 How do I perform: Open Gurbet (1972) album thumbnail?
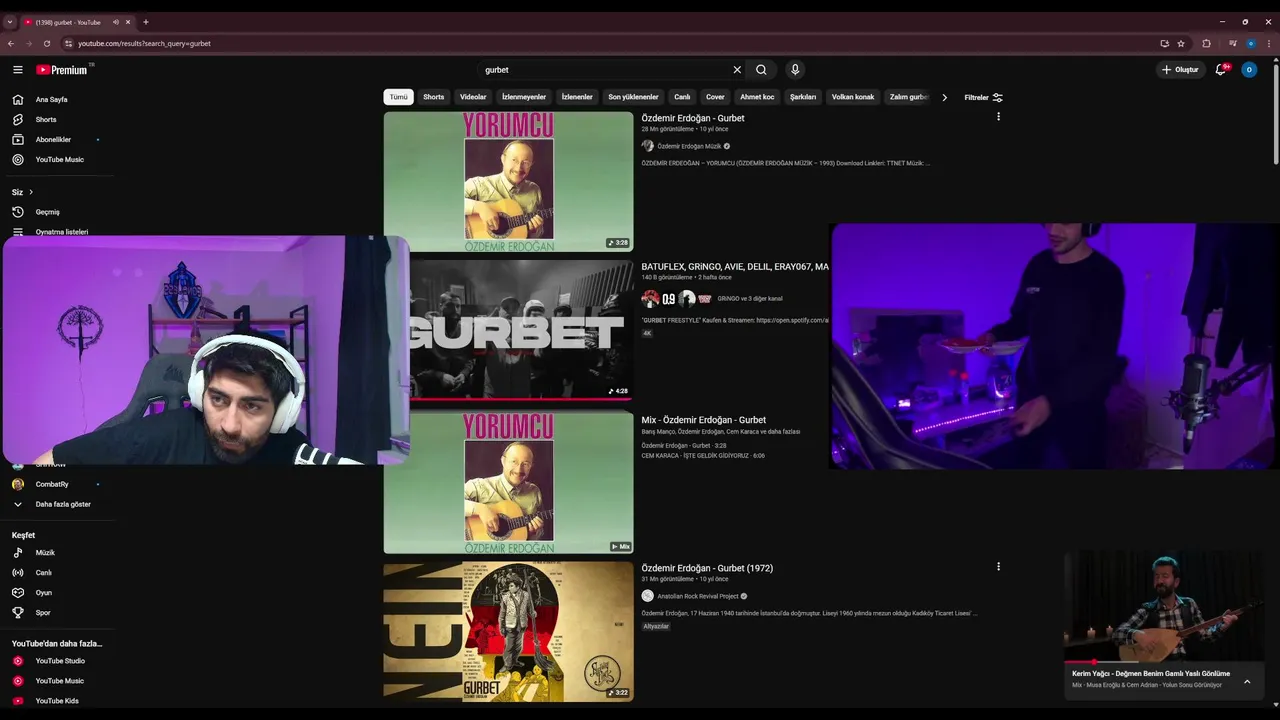tap(508, 631)
